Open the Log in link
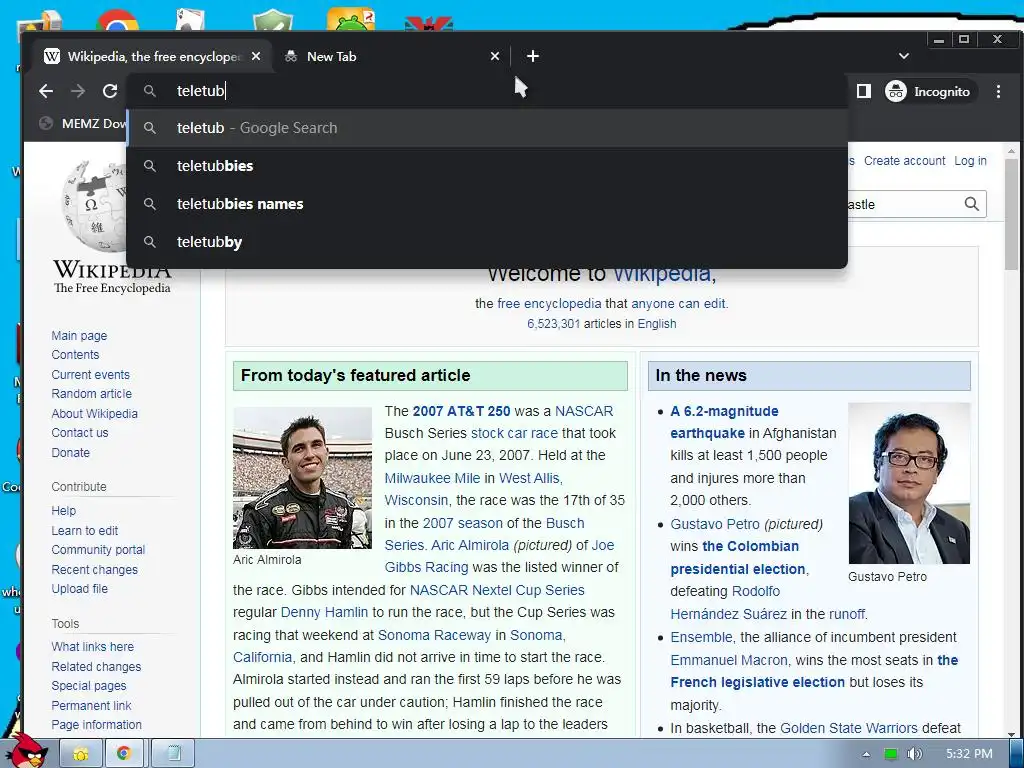1024x768 pixels. pyautogui.click(x=970, y=161)
